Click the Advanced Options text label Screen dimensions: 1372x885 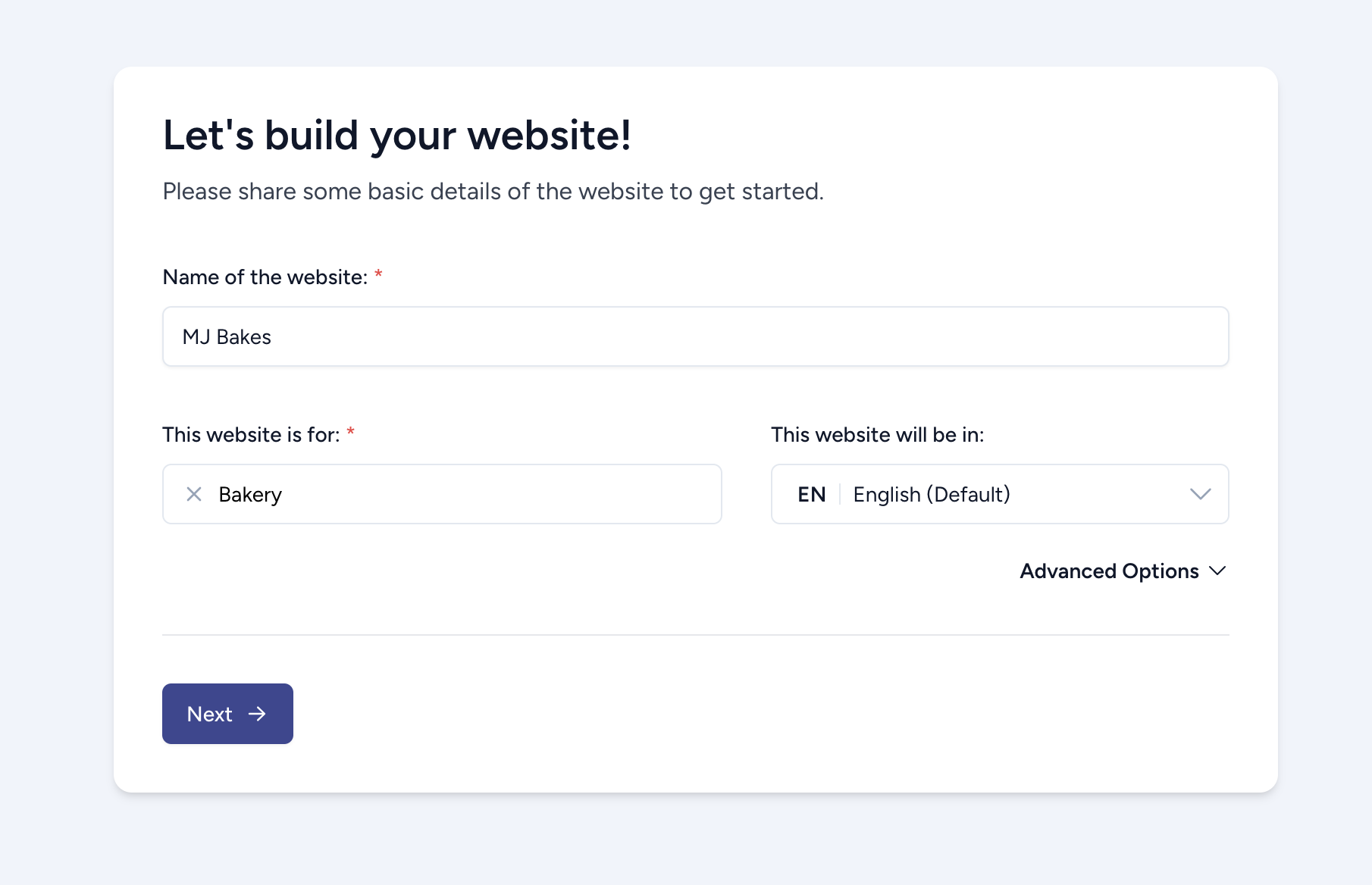pyautogui.click(x=1109, y=571)
